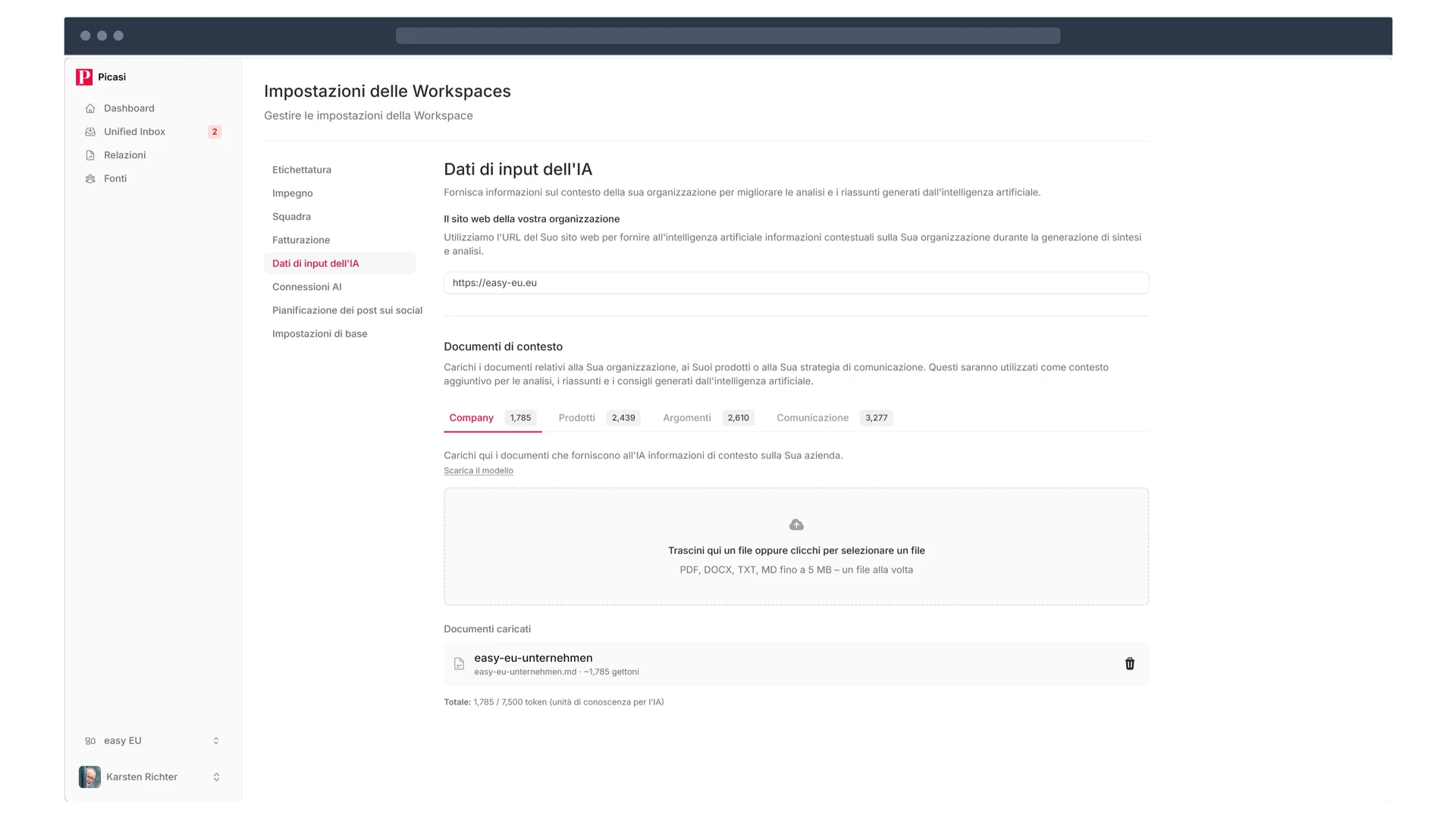Image resolution: width=1456 pixels, height=819 pixels.
Task: Click the organization website URL field
Action: (x=796, y=283)
